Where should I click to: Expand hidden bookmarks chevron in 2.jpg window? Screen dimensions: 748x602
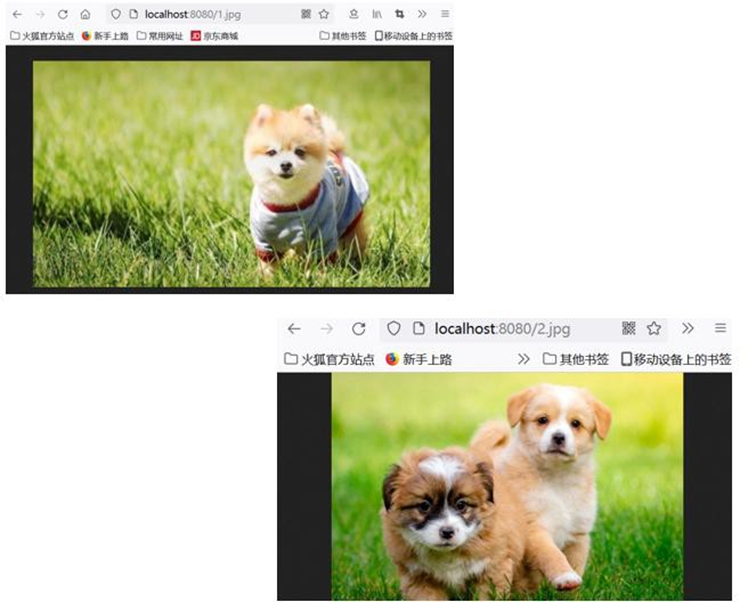coord(523,359)
